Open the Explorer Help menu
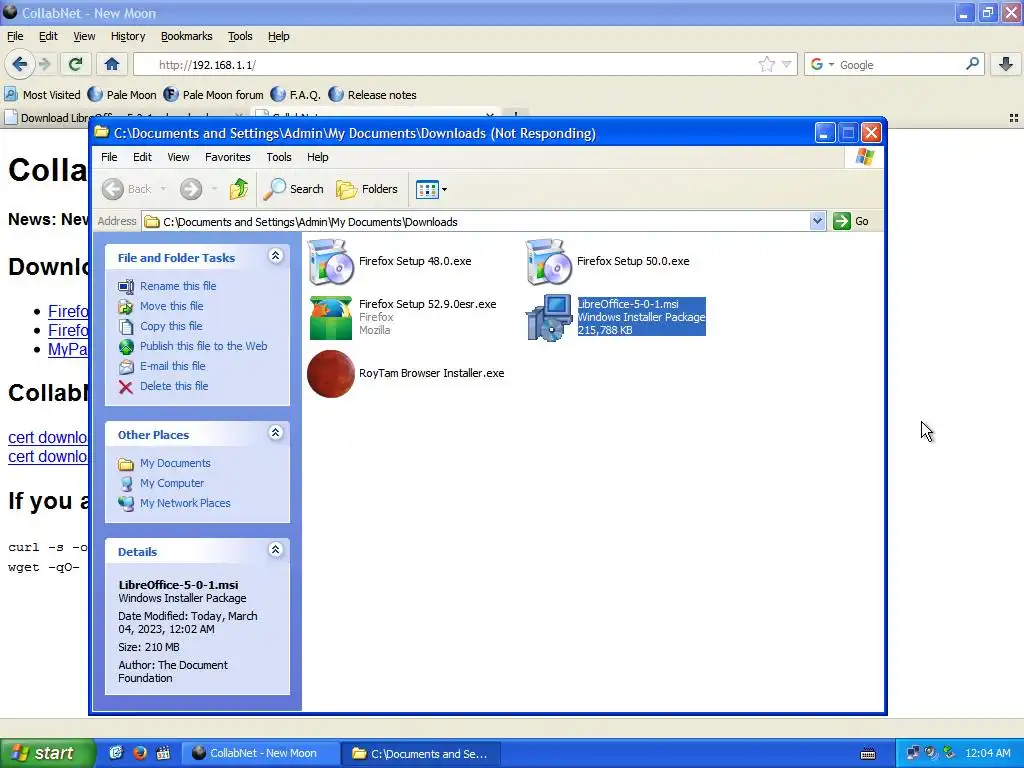The image size is (1024, 768). [x=317, y=157]
